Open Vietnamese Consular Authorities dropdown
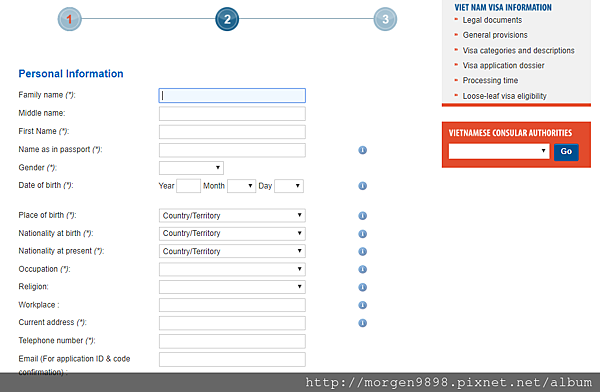 tap(499, 151)
